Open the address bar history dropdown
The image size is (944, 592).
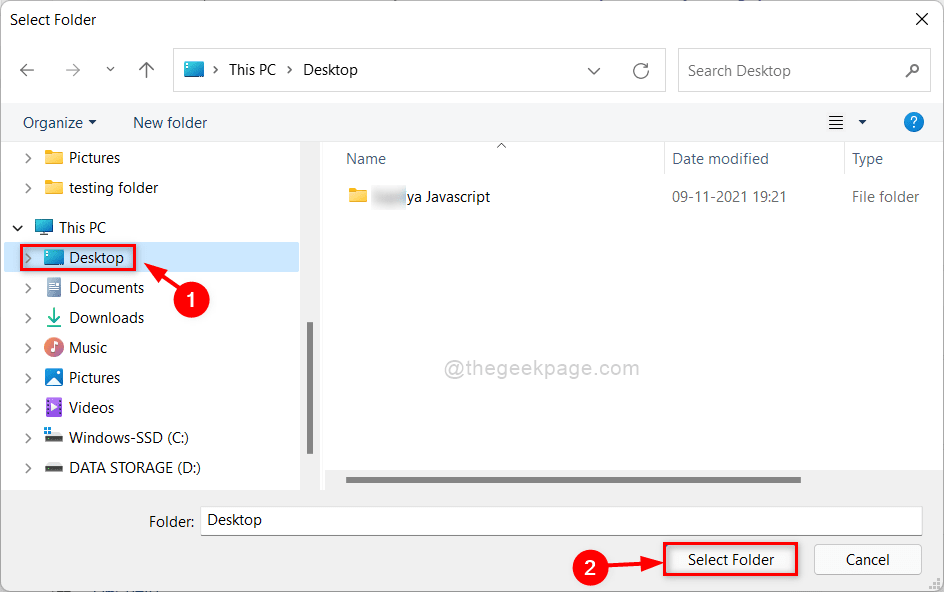(x=594, y=71)
